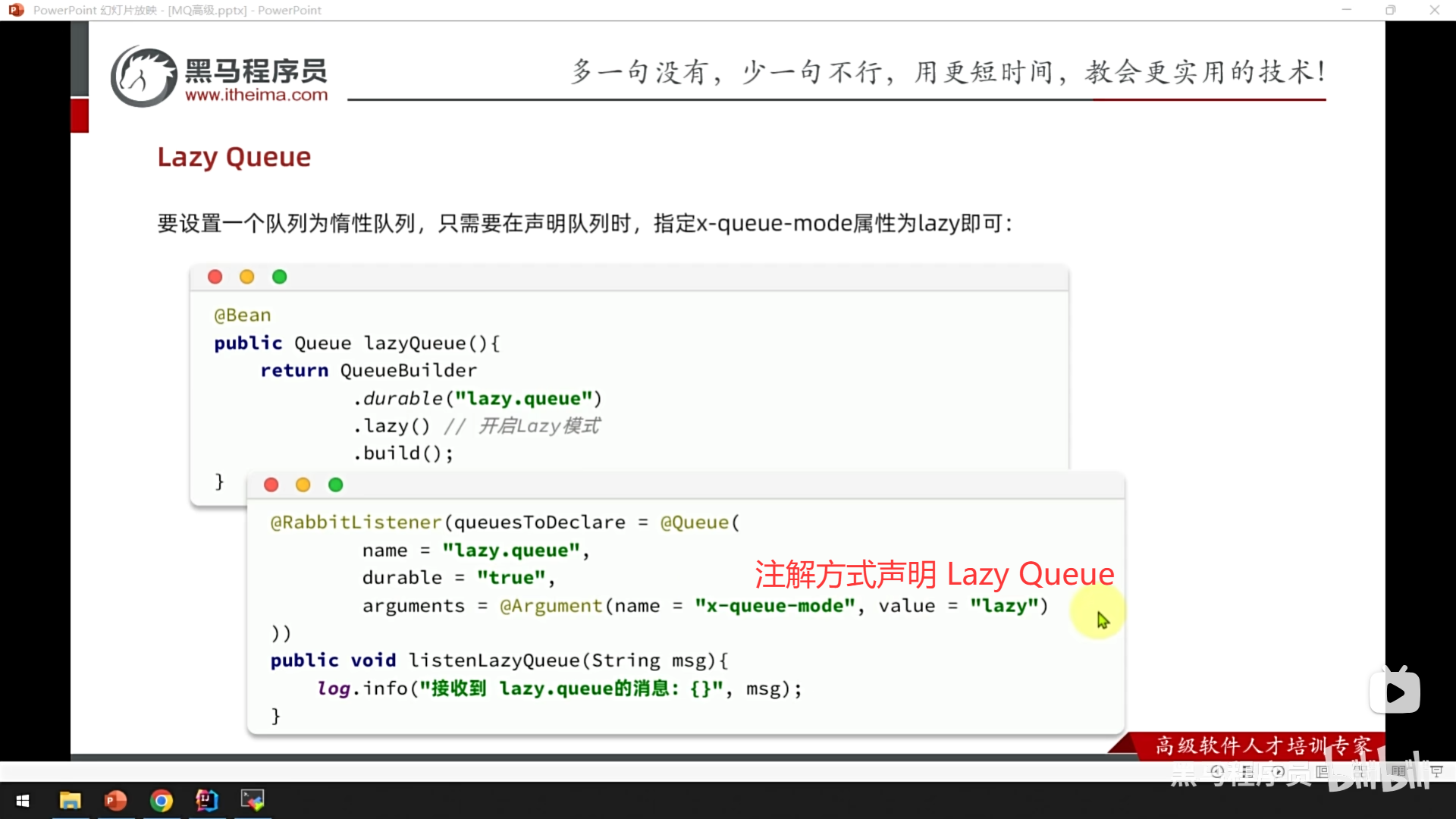The width and height of the screenshot is (1456, 819).
Task: Click the www.itheima.com link
Action: click(x=256, y=96)
